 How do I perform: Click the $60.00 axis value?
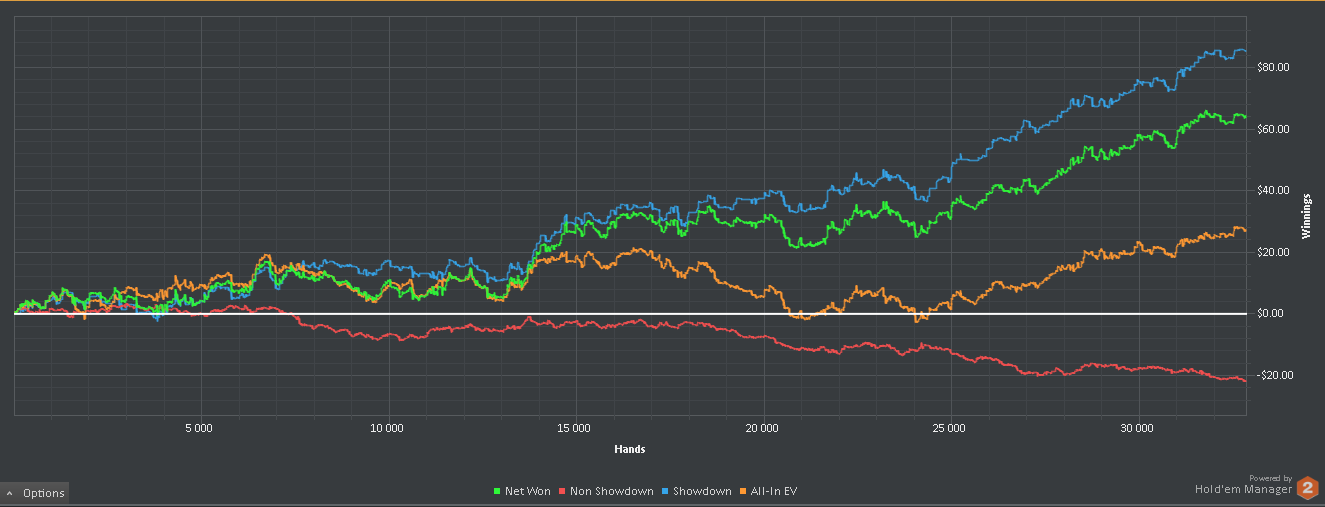[x=1273, y=130]
